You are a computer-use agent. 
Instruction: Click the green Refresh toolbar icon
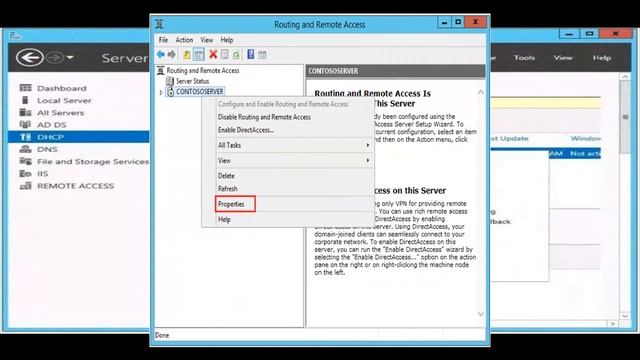click(x=236, y=54)
